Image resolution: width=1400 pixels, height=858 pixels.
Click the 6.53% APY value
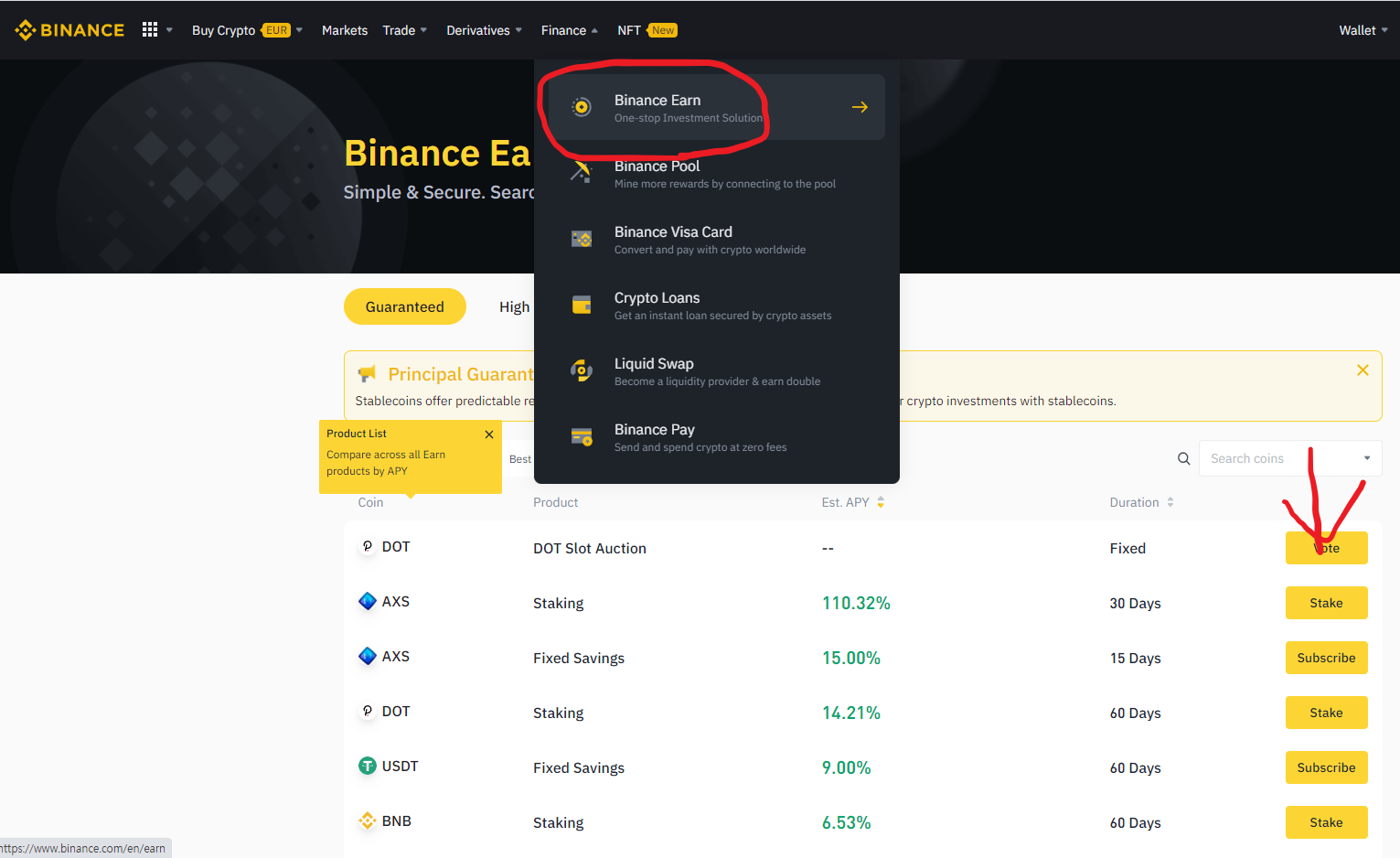pyautogui.click(x=847, y=822)
